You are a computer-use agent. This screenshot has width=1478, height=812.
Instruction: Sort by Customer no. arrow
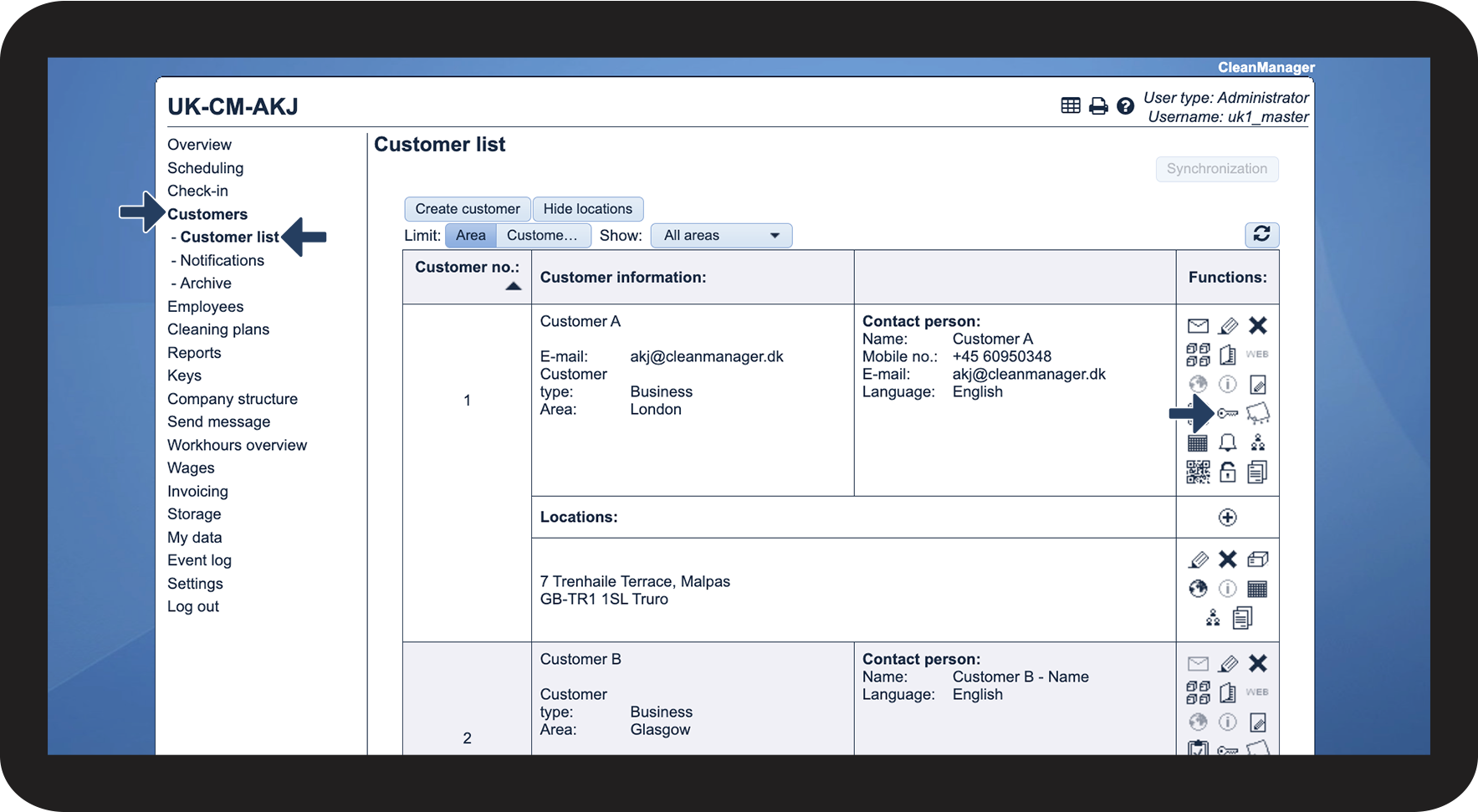514,286
